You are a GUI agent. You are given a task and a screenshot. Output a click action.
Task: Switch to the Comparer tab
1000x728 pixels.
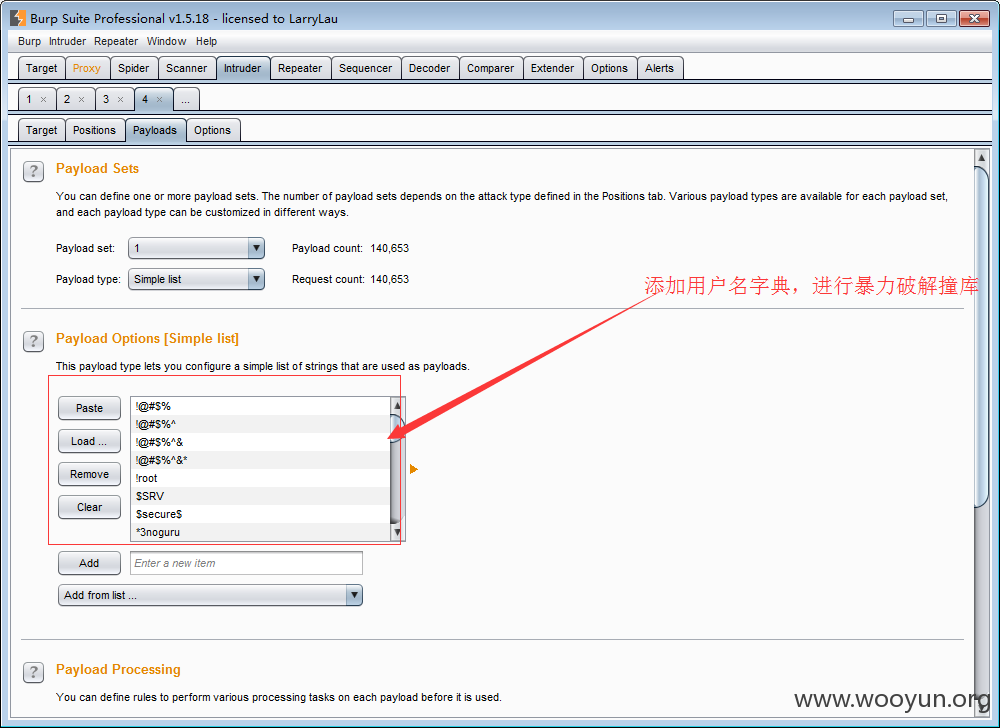(490, 68)
